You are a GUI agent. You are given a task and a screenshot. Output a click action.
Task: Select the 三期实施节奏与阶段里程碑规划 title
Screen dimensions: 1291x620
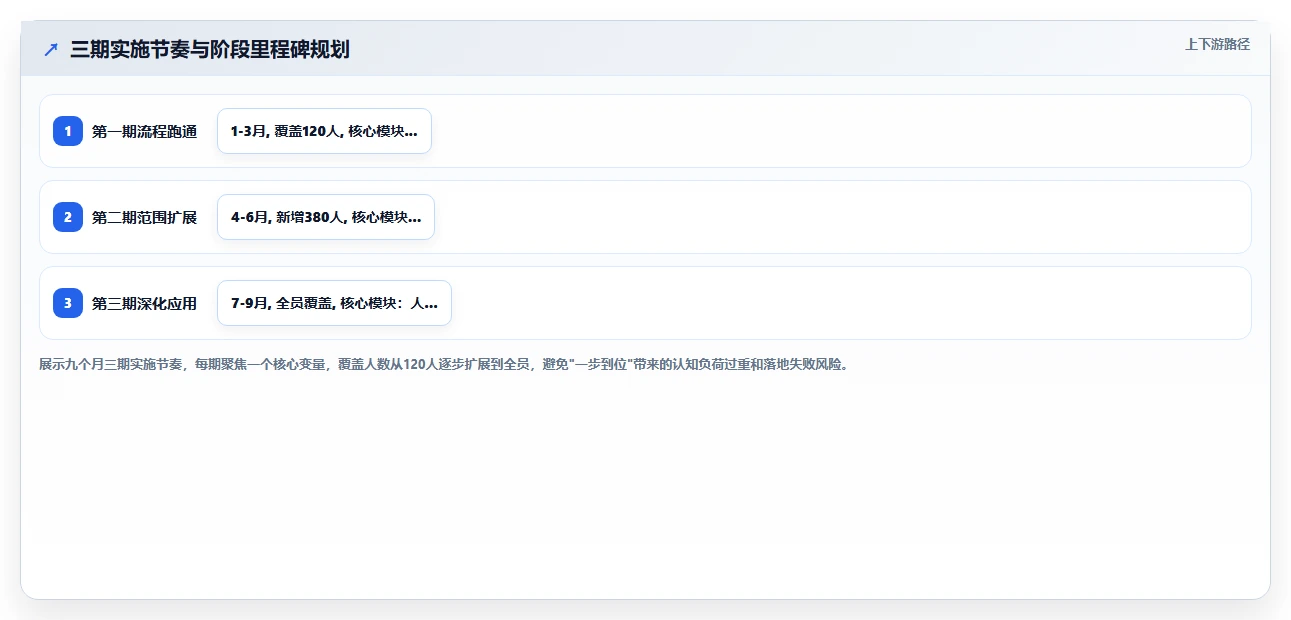tap(210, 49)
